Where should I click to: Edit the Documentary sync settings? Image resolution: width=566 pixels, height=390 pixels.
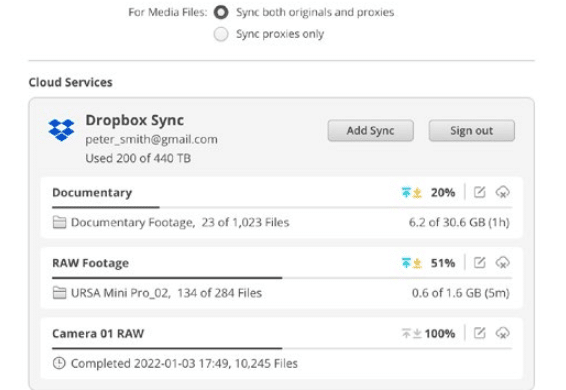pos(479,192)
